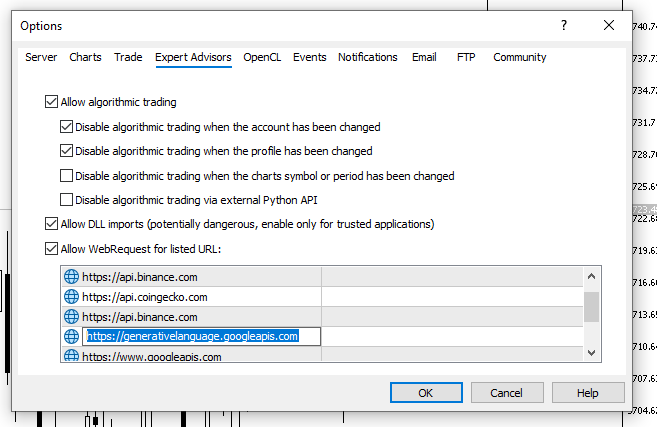
Task: Confirm settings with the OK button
Action: point(426,393)
